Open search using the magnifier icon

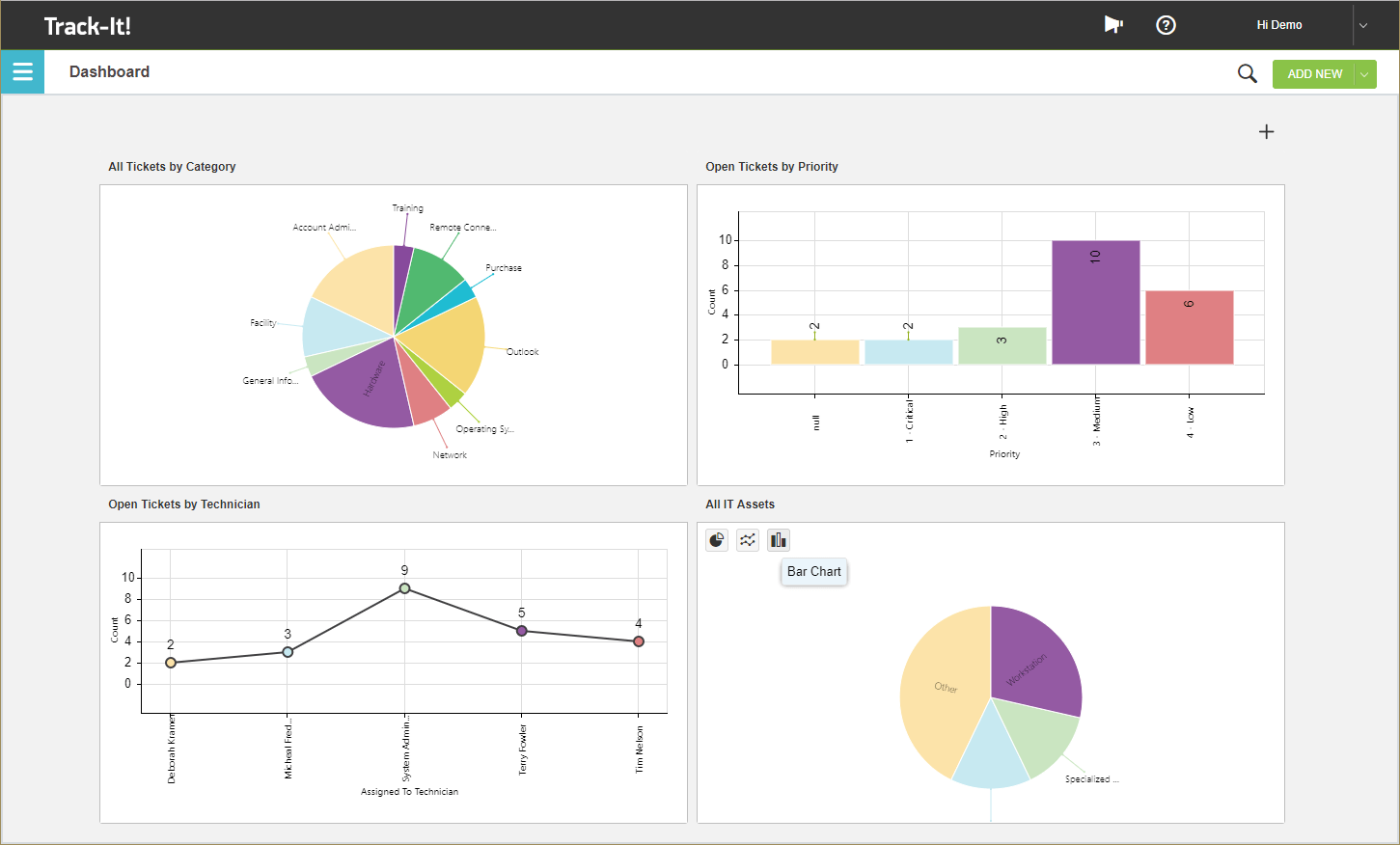[x=1247, y=72]
